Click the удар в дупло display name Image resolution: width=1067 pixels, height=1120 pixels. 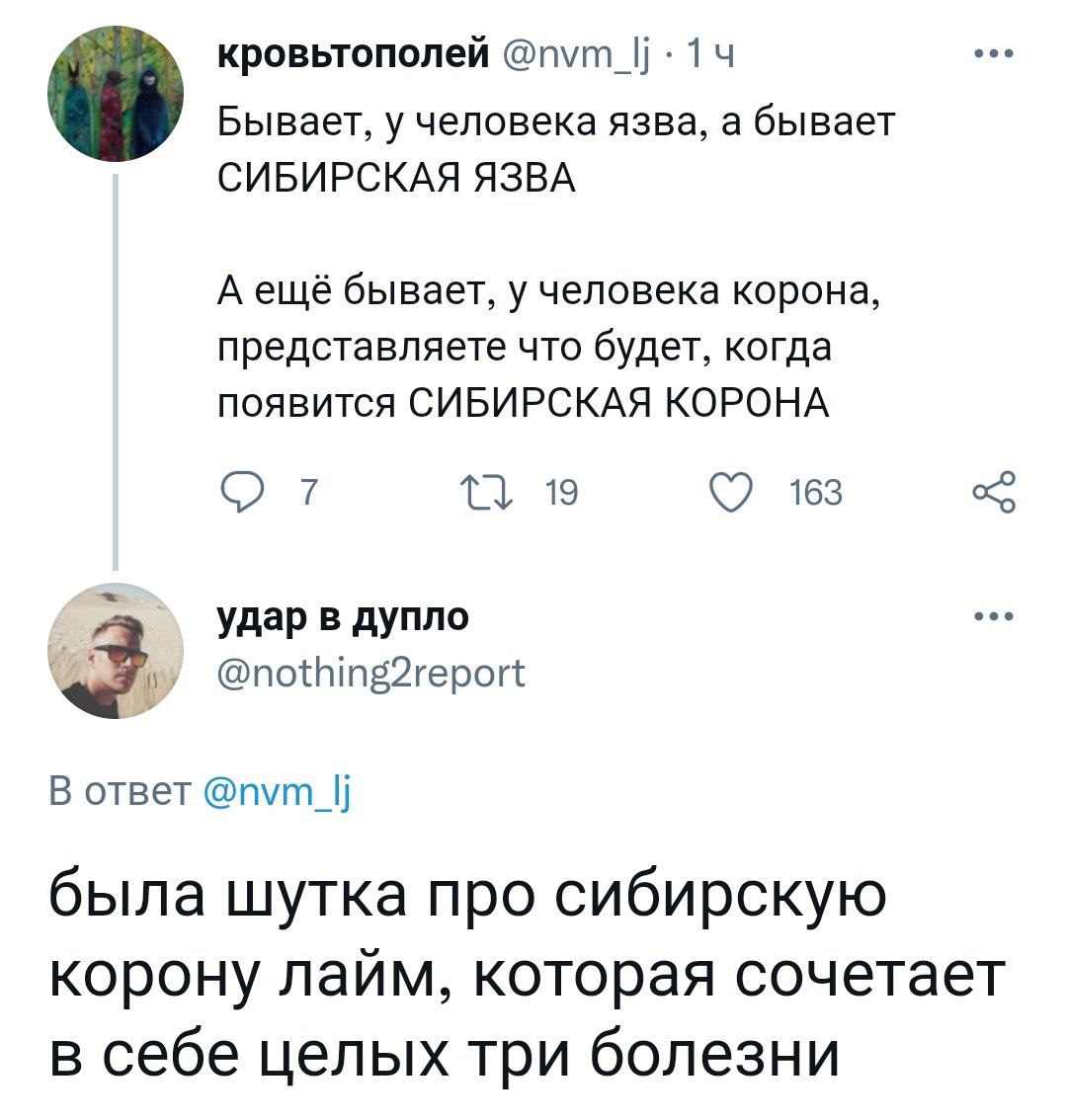click(344, 616)
